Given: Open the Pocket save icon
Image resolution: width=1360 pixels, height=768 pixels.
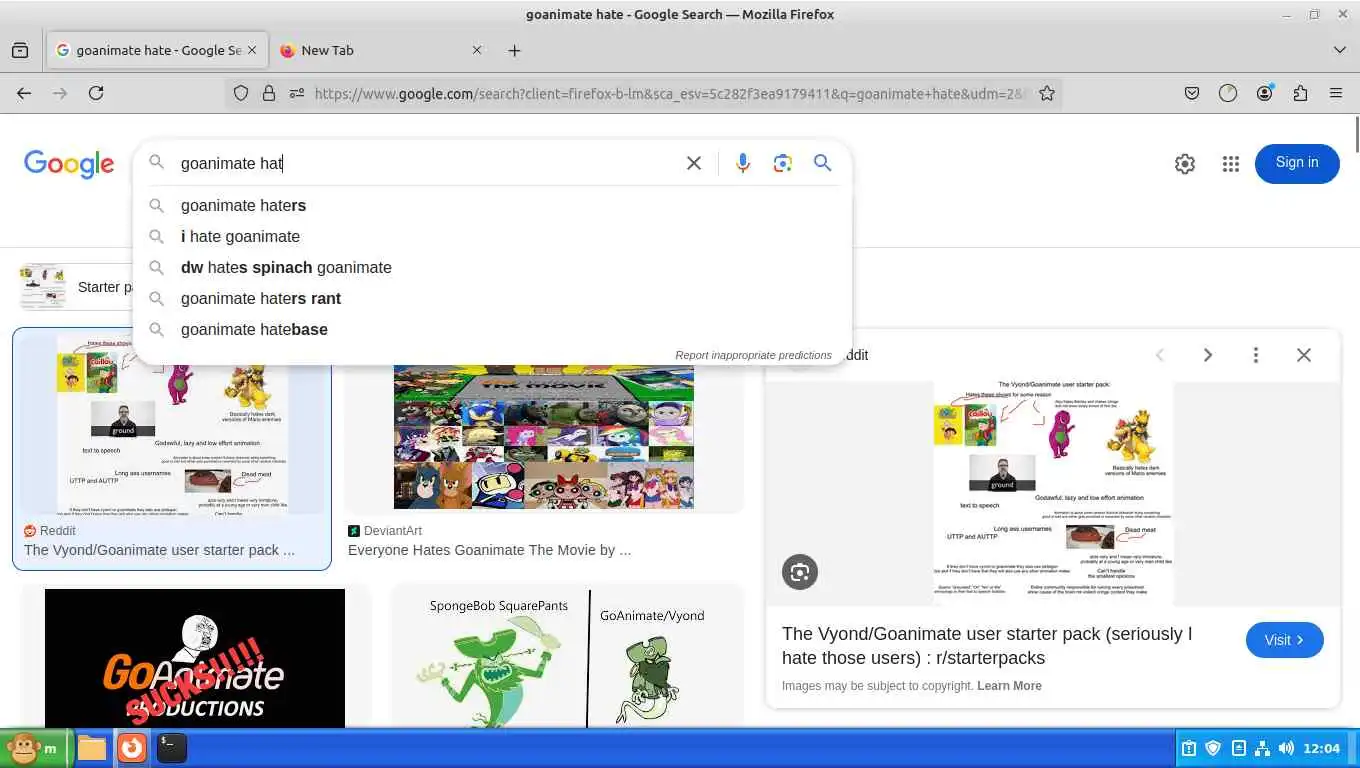Looking at the screenshot, I should click(x=1192, y=93).
